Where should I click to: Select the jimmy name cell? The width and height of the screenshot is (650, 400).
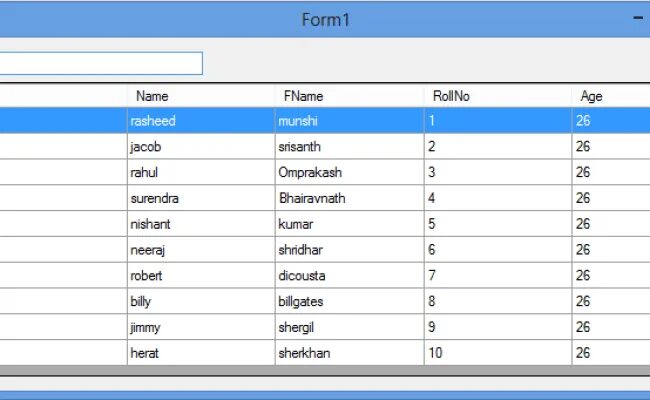[x=200, y=327]
